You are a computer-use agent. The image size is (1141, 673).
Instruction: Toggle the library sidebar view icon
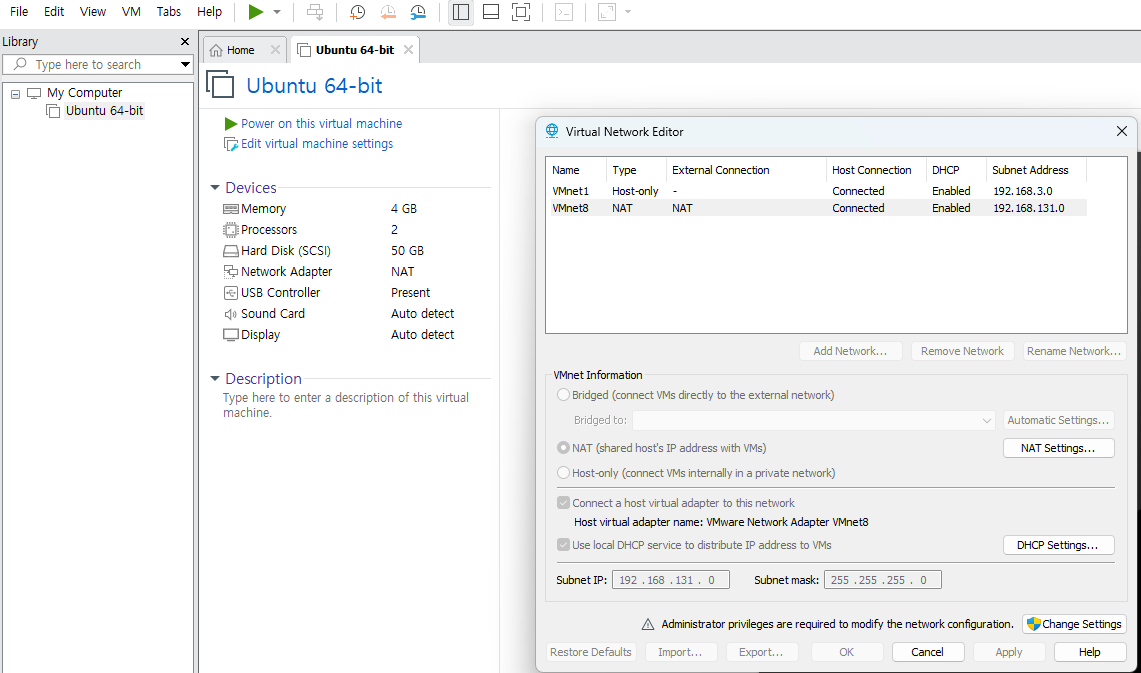pos(461,12)
